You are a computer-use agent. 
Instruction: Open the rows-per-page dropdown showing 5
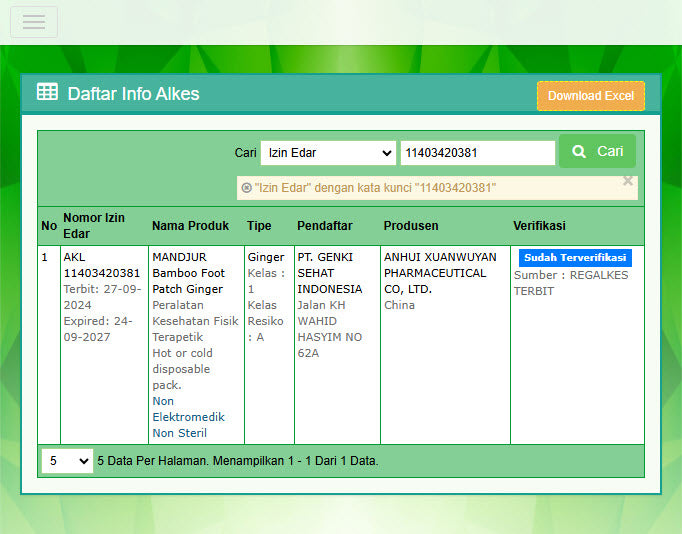click(67, 461)
